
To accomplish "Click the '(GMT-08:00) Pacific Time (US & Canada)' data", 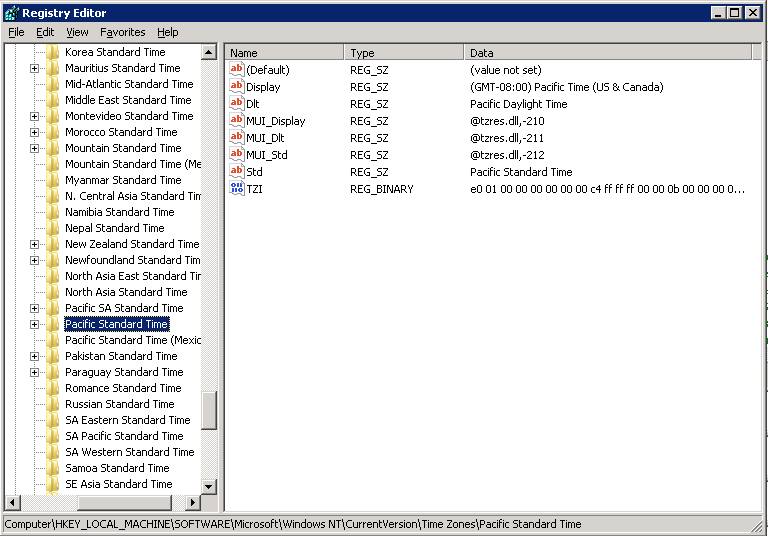I will coord(566,87).
